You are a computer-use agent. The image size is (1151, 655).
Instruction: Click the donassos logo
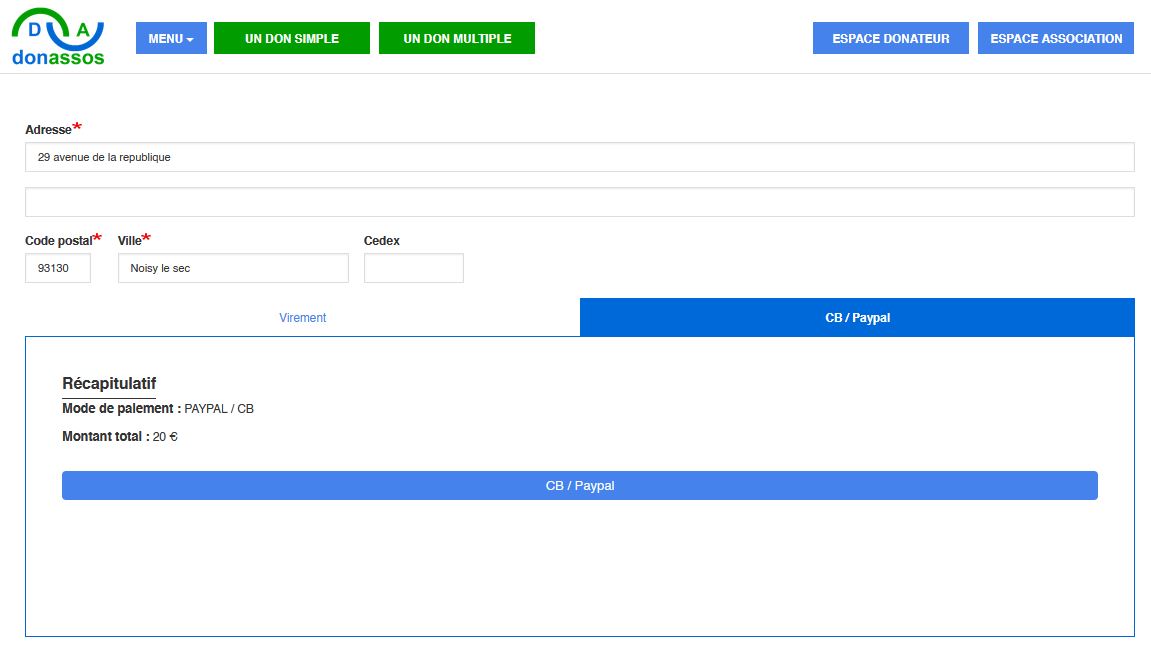58,38
